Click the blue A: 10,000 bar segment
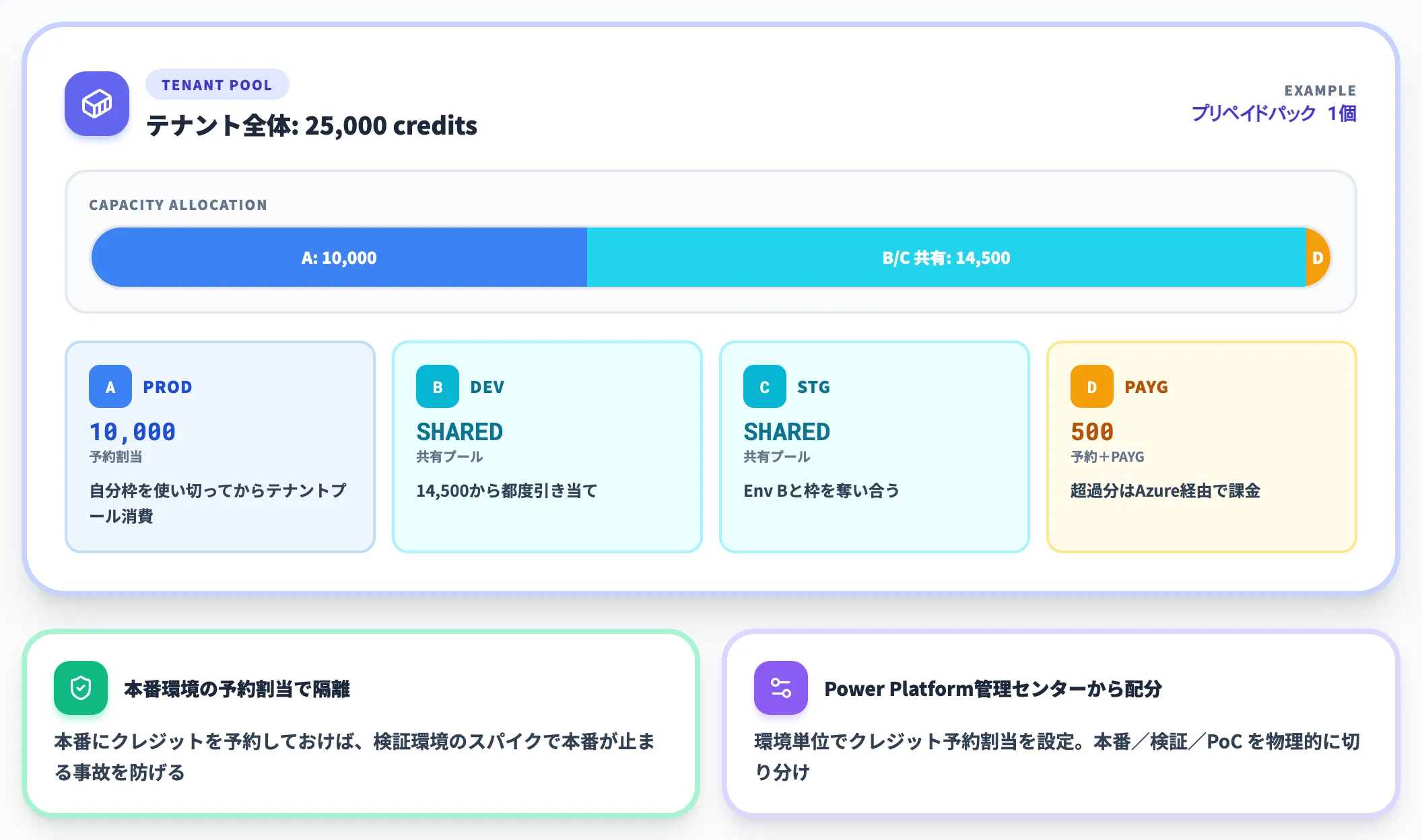The height and width of the screenshot is (840, 1422). (339, 257)
